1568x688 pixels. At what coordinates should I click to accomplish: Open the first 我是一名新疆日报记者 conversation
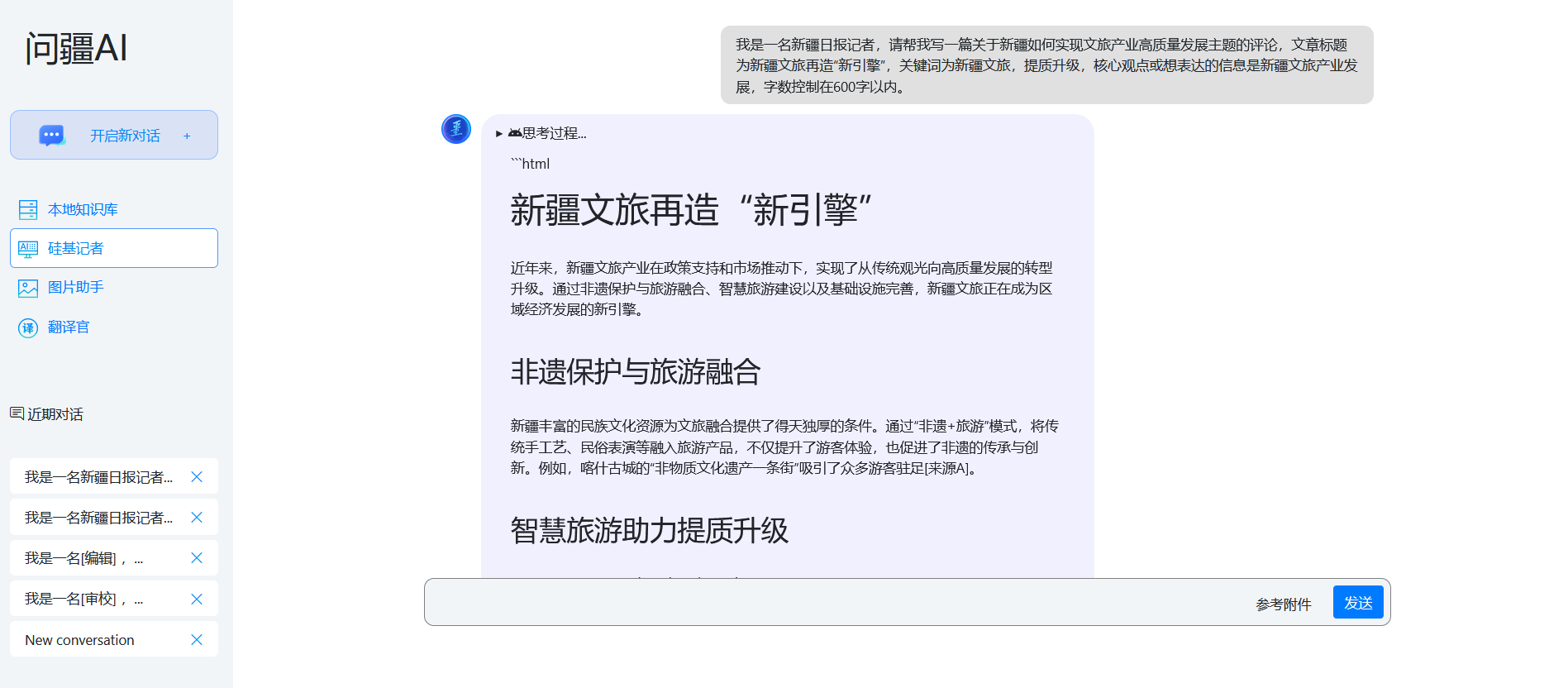(x=99, y=477)
